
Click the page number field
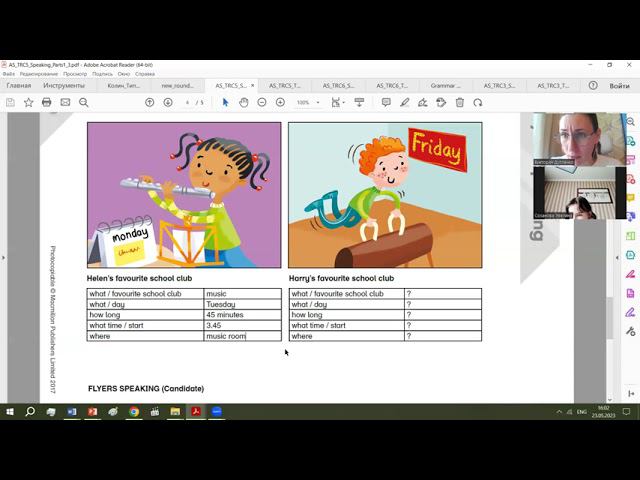click(187, 102)
